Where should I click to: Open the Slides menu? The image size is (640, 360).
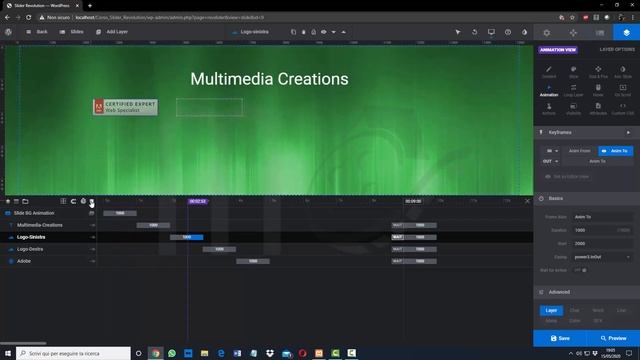pos(72,32)
